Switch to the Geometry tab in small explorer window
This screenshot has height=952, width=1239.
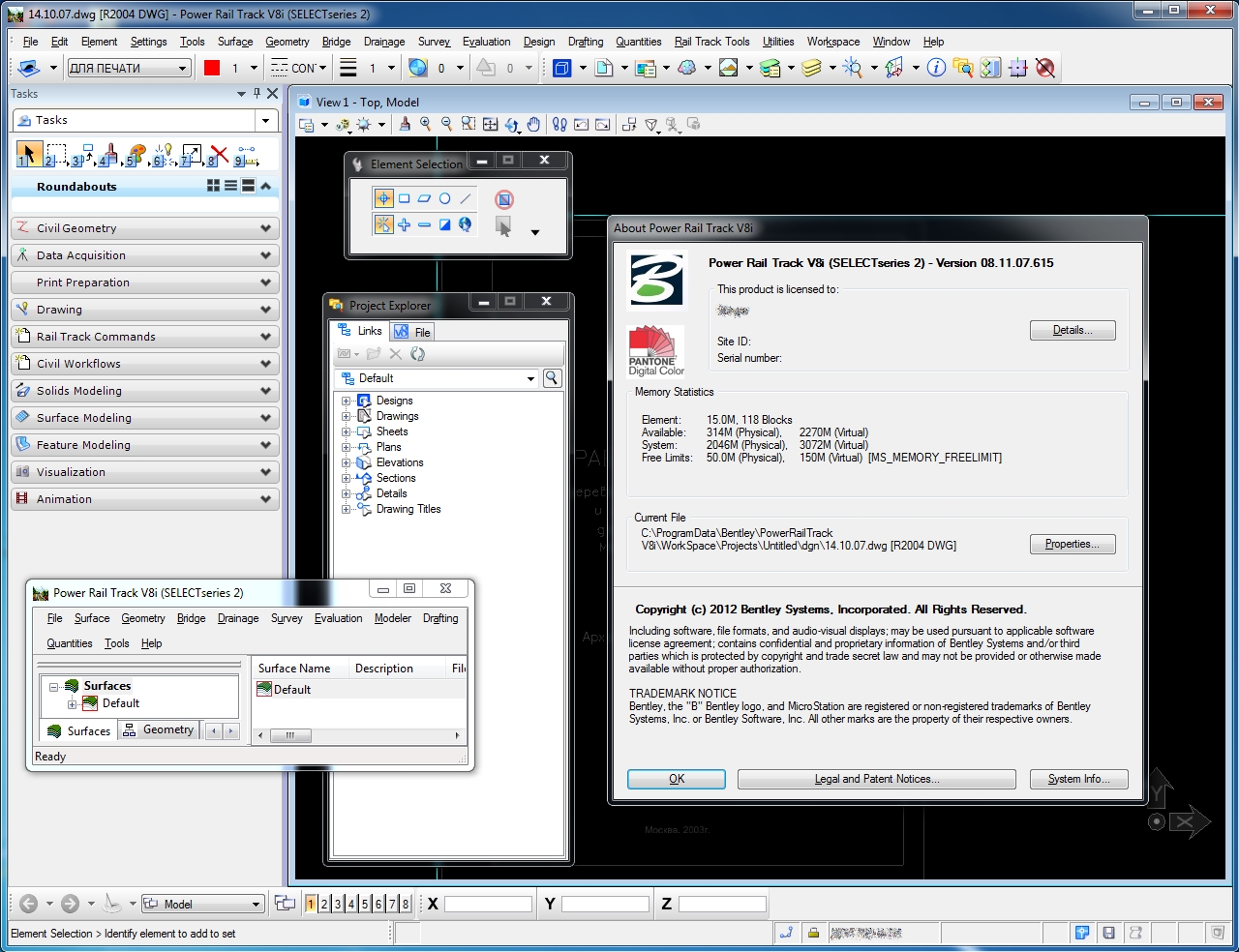pos(159,730)
